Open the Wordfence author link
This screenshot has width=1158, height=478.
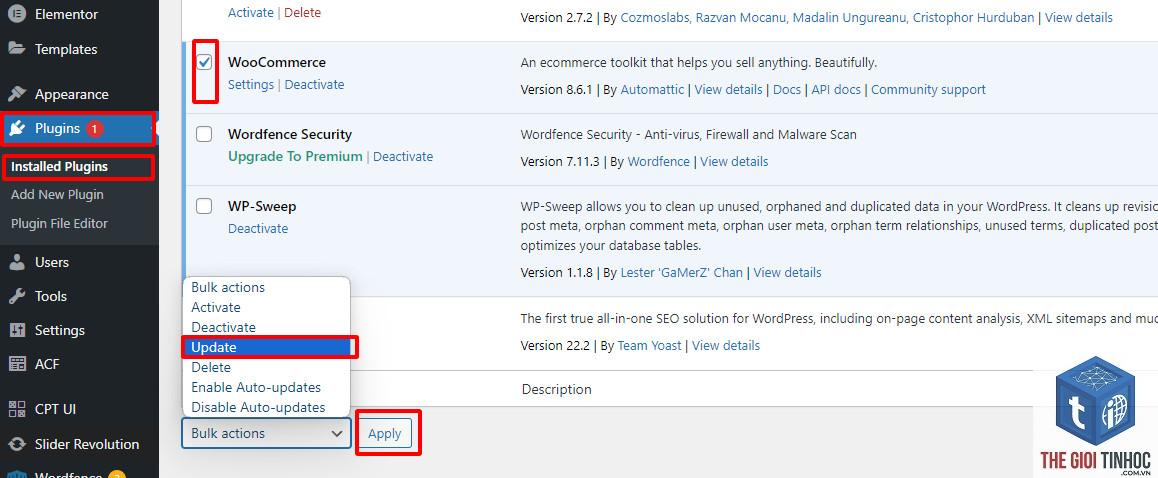pyautogui.click(x=658, y=161)
